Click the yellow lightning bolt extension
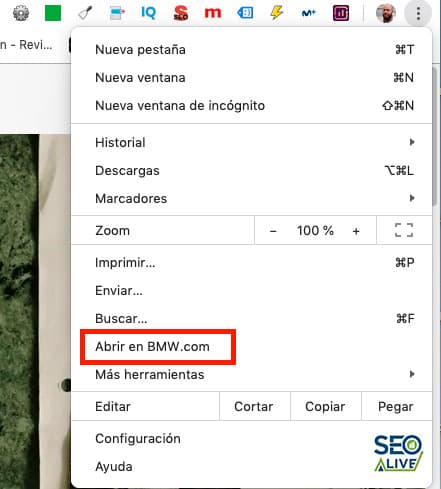441x489 pixels. coord(277,13)
